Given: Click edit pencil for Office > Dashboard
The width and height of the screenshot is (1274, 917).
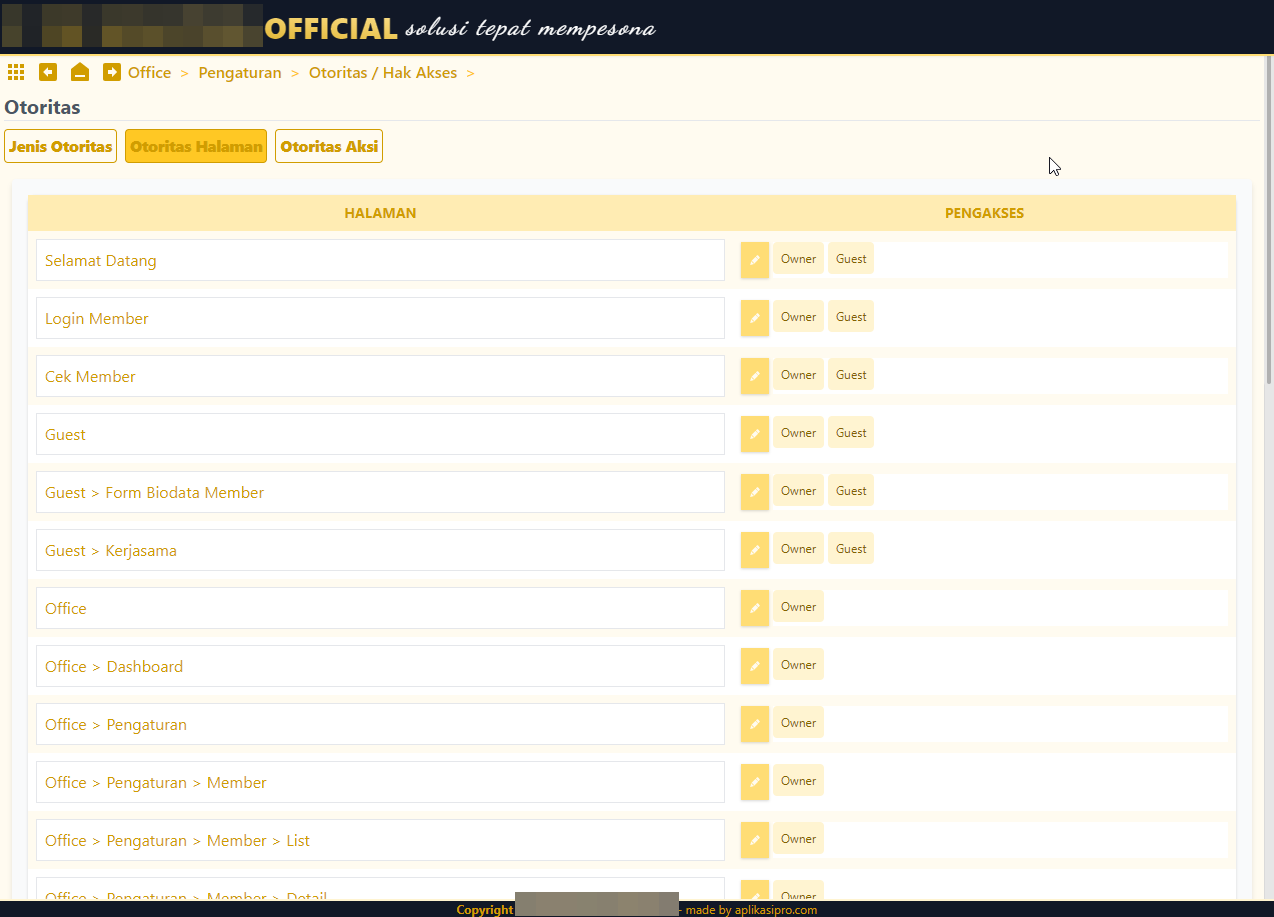Looking at the screenshot, I should pos(755,666).
